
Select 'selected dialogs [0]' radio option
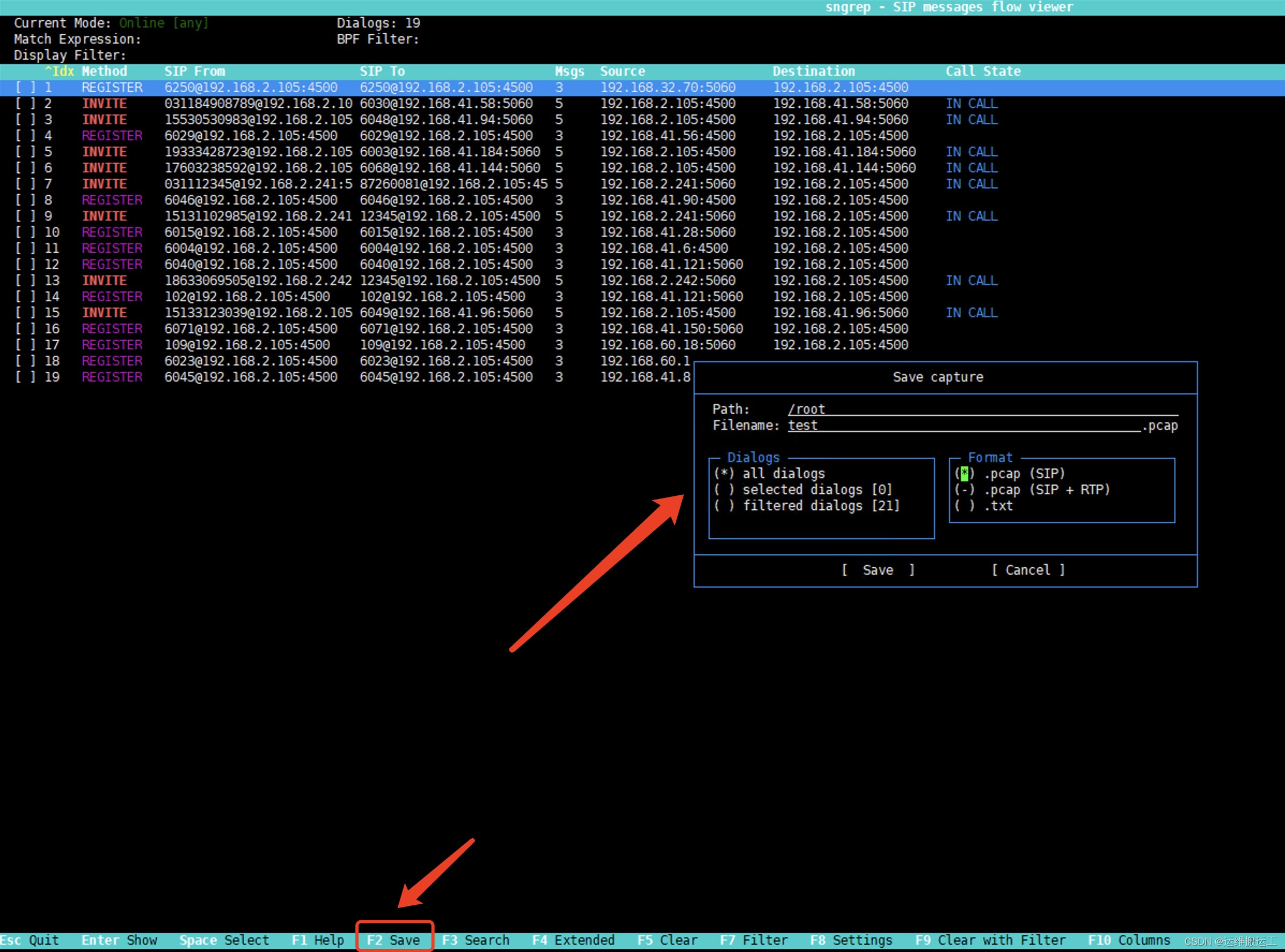(724, 490)
